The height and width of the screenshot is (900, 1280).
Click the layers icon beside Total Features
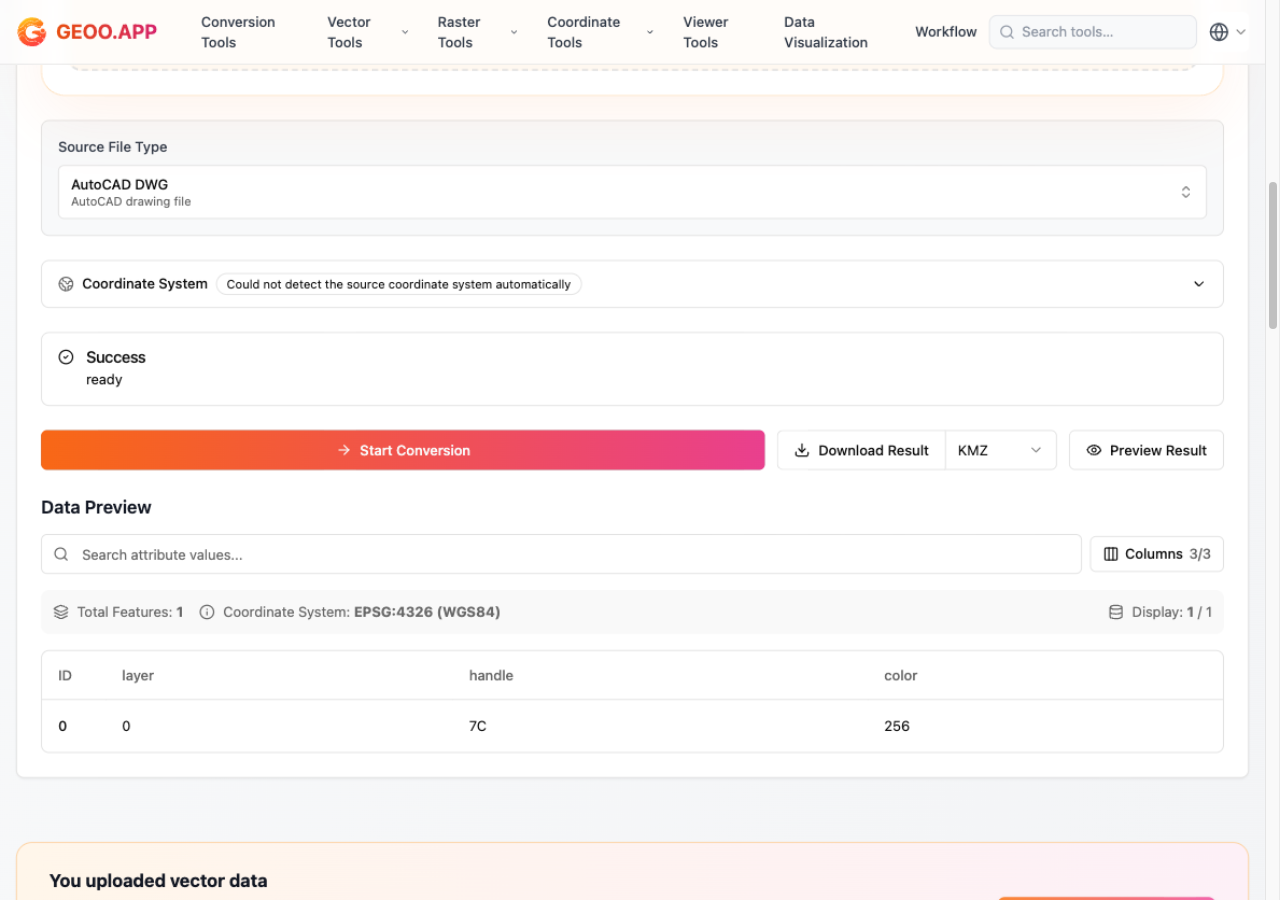click(61, 612)
